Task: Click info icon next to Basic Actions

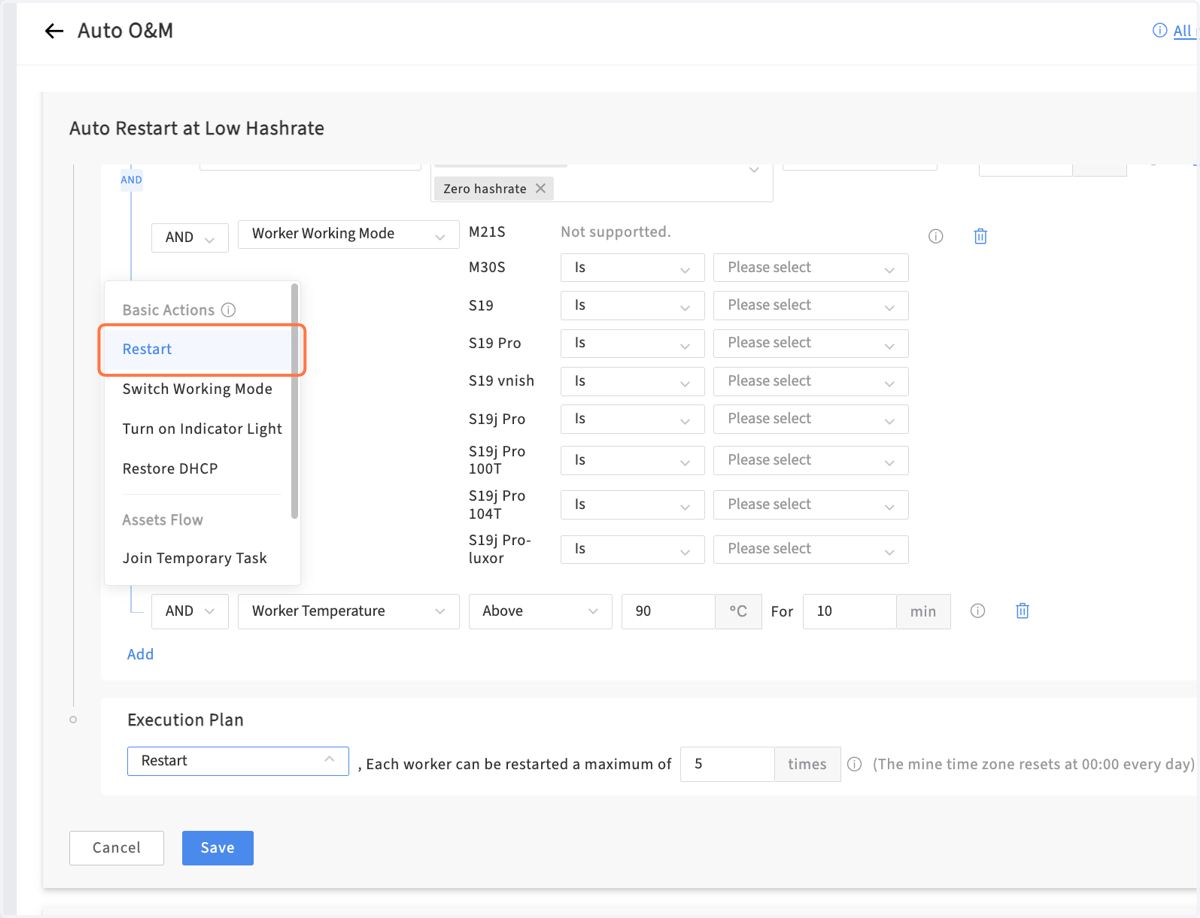Action: (229, 310)
